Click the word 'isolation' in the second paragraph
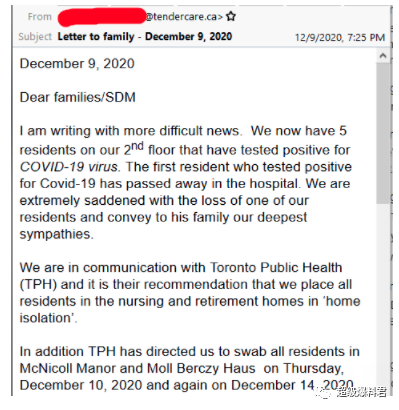 45,318
